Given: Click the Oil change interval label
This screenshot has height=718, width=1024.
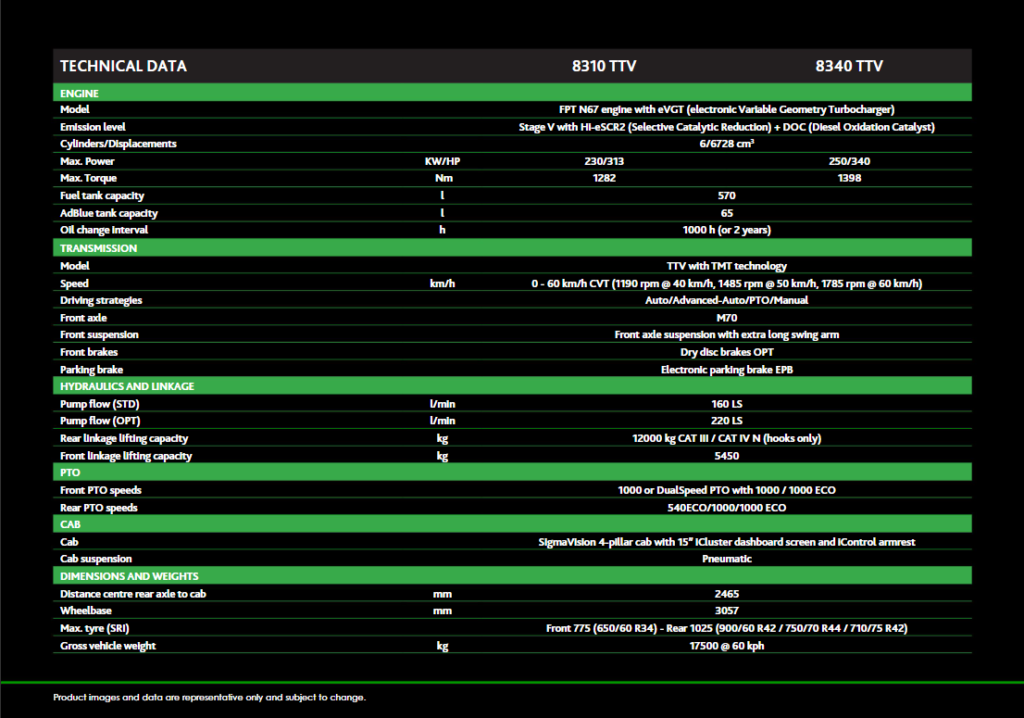Looking at the screenshot, I should pyautogui.click(x=104, y=230).
